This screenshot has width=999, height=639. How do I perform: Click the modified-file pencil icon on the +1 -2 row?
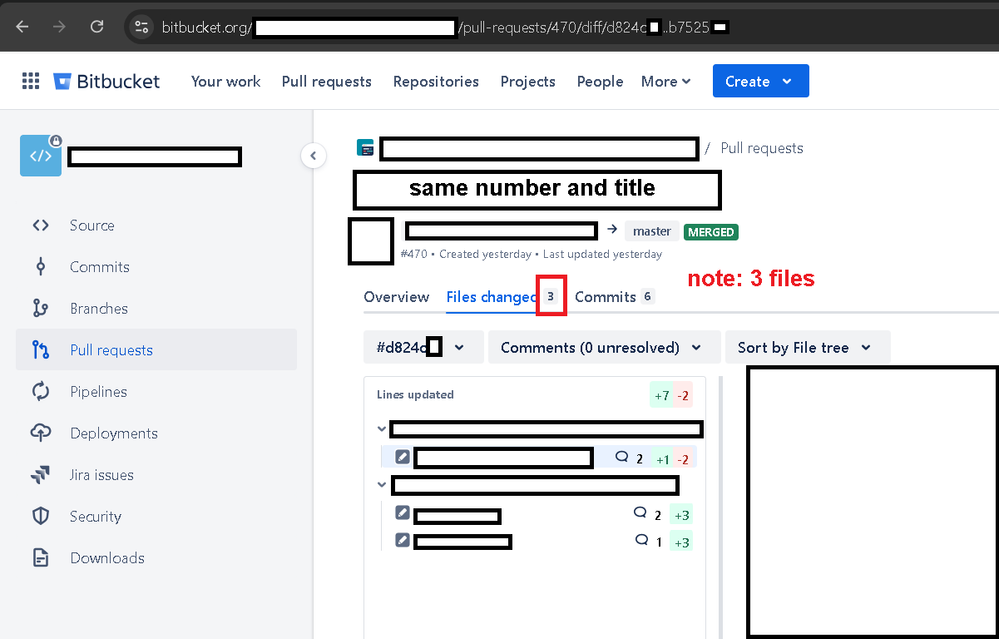click(x=402, y=456)
